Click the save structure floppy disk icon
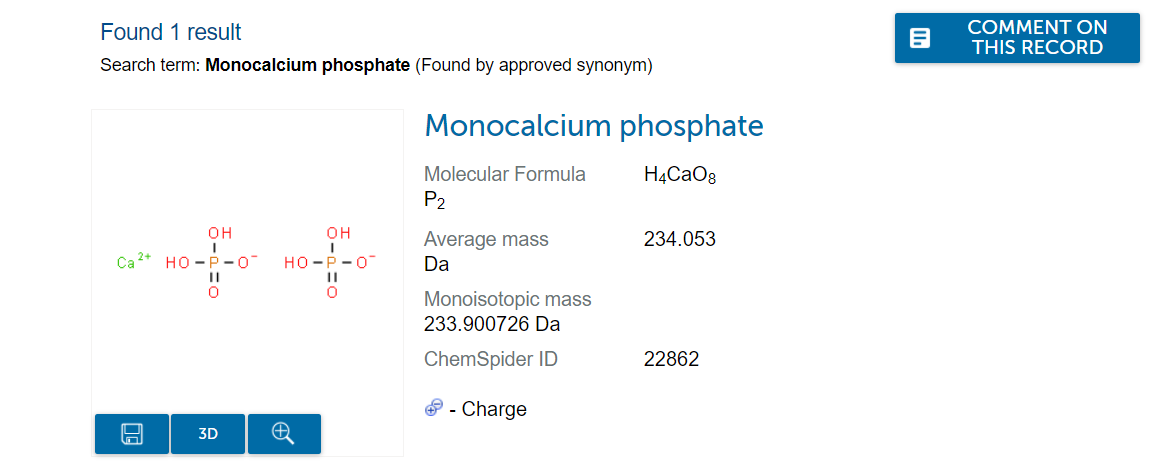Image resolution: width=1151 pixels, height=464 pixels. tap(132, 434)
